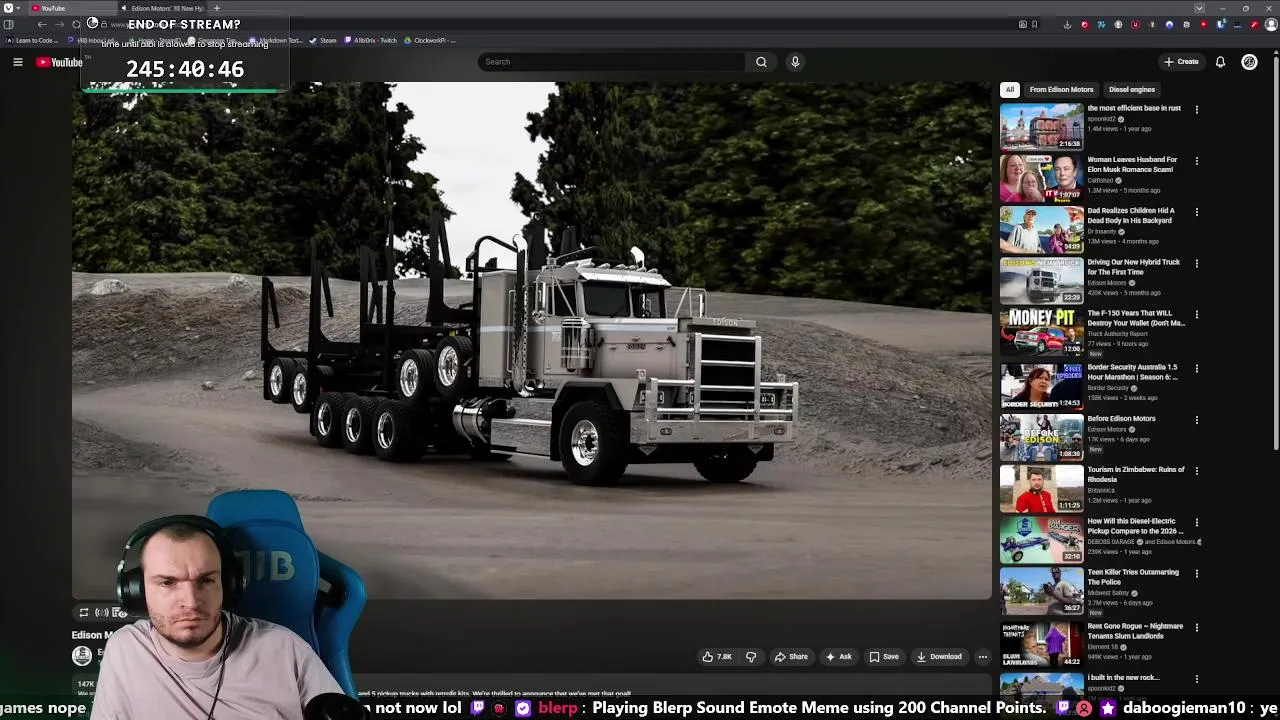Toggle the browser side panel icon
Image resolution: width=1280 pixels, height=720 pixels.
pyautogui.click(x=8, y=24)
